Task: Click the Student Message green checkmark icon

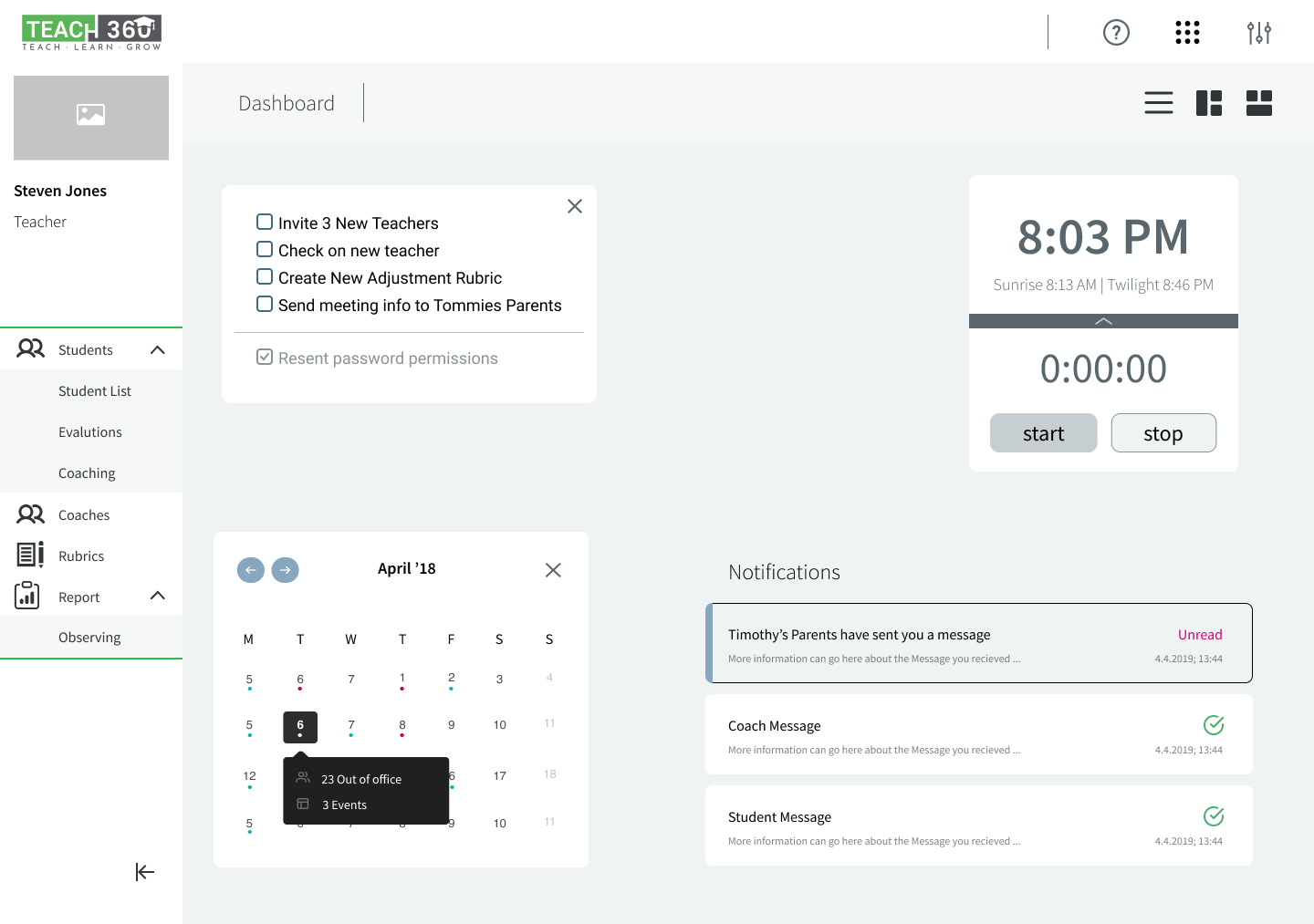Action: coord(1214,816)
